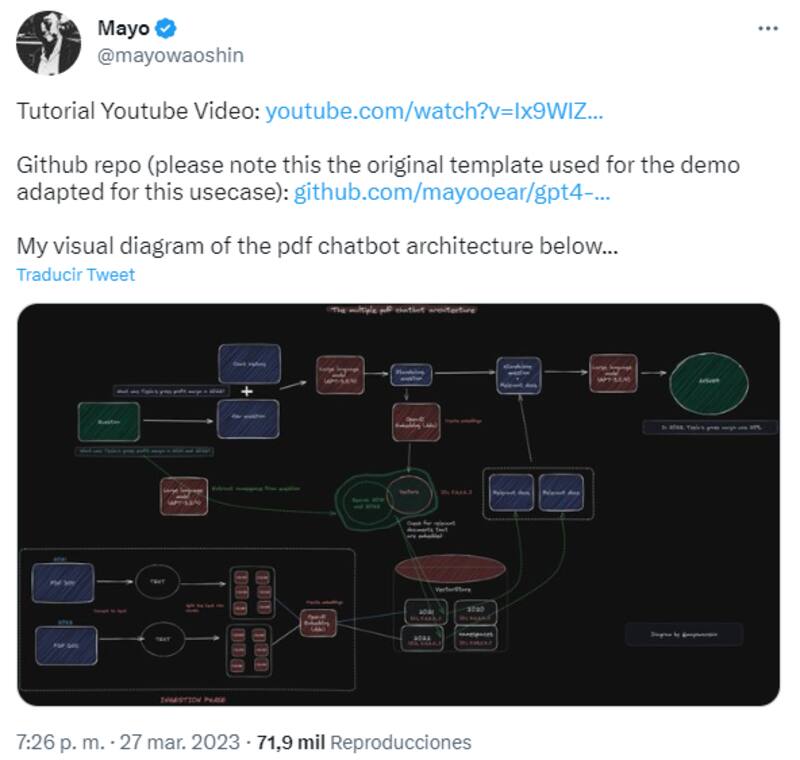Click Traducir Tweet to translate

click(75, 274)
